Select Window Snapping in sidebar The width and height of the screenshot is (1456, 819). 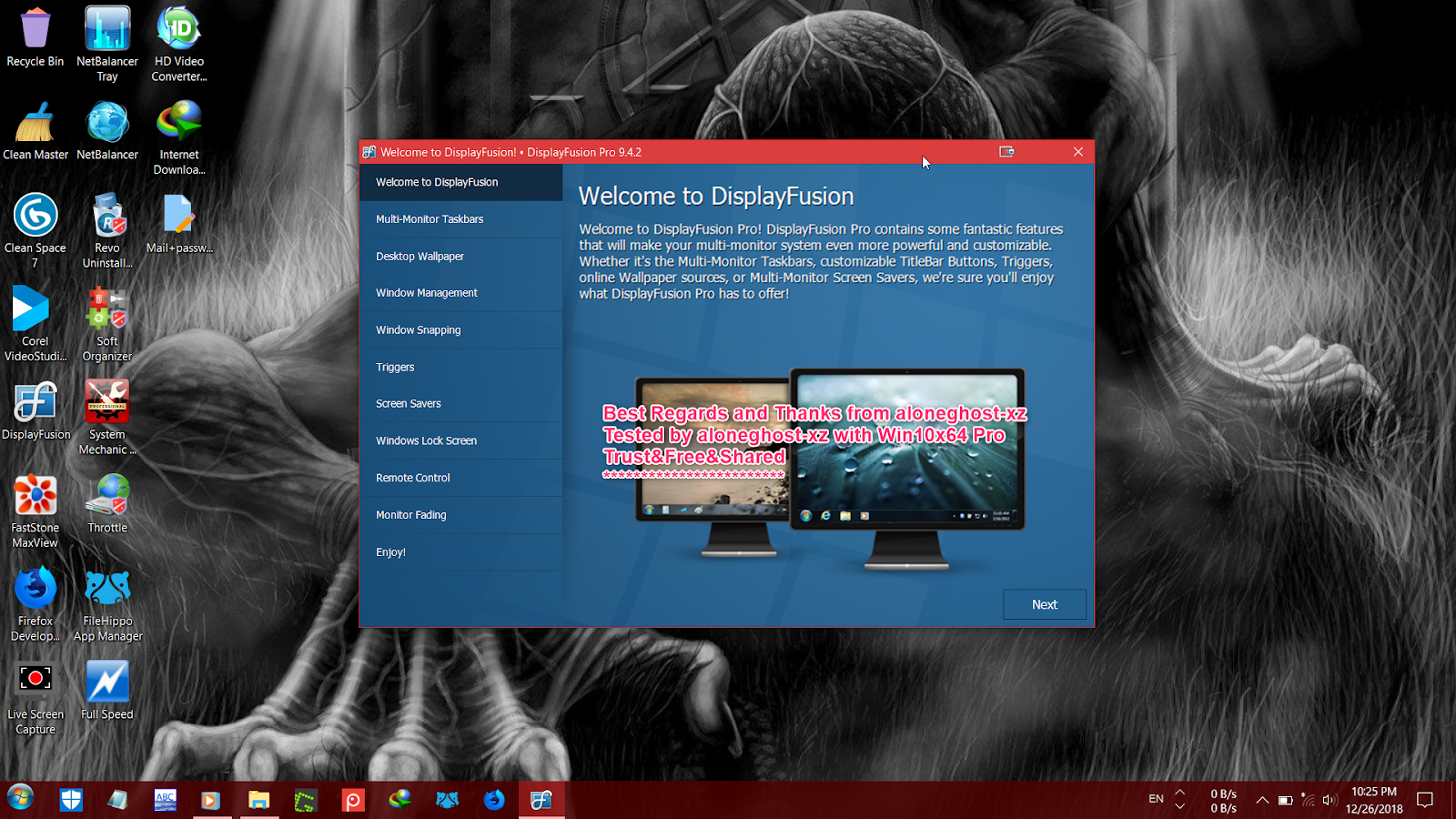tap(461, 330)
